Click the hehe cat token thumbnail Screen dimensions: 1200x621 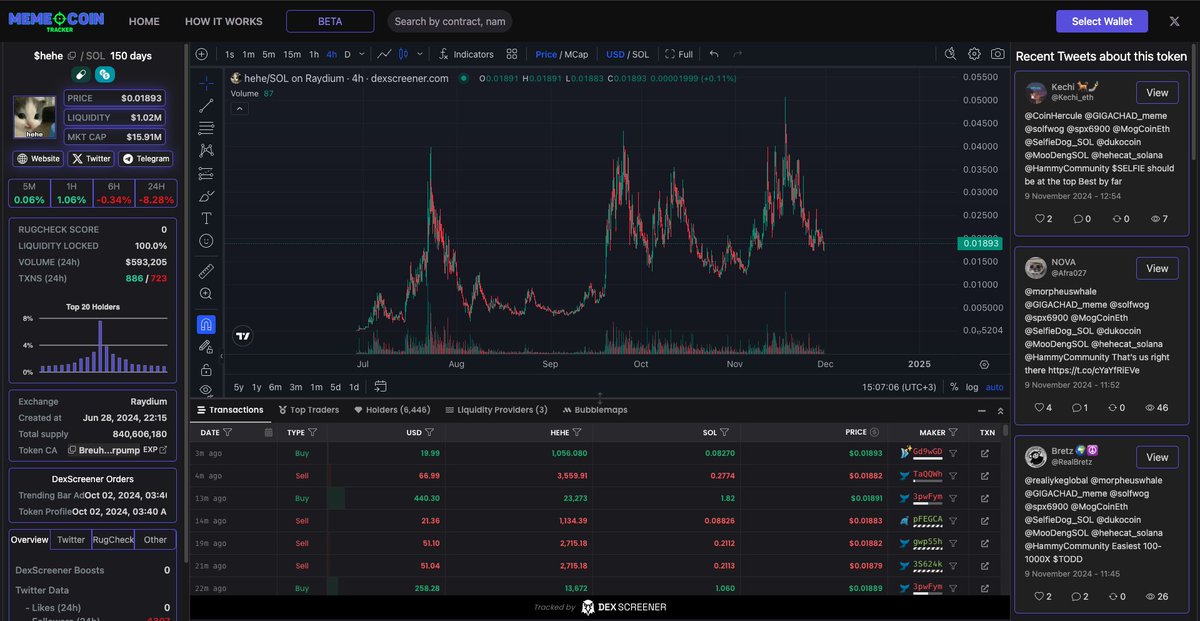pyautogui.click(x=35, y=117)
